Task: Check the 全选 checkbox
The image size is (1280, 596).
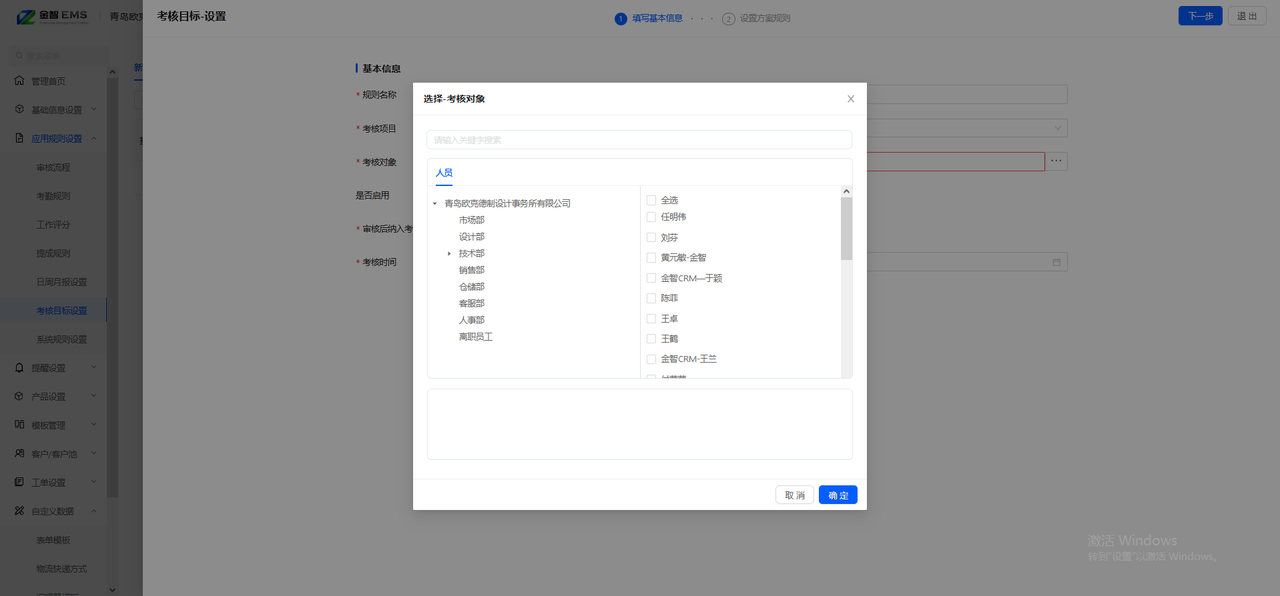Action: click(x=651, y=200)
